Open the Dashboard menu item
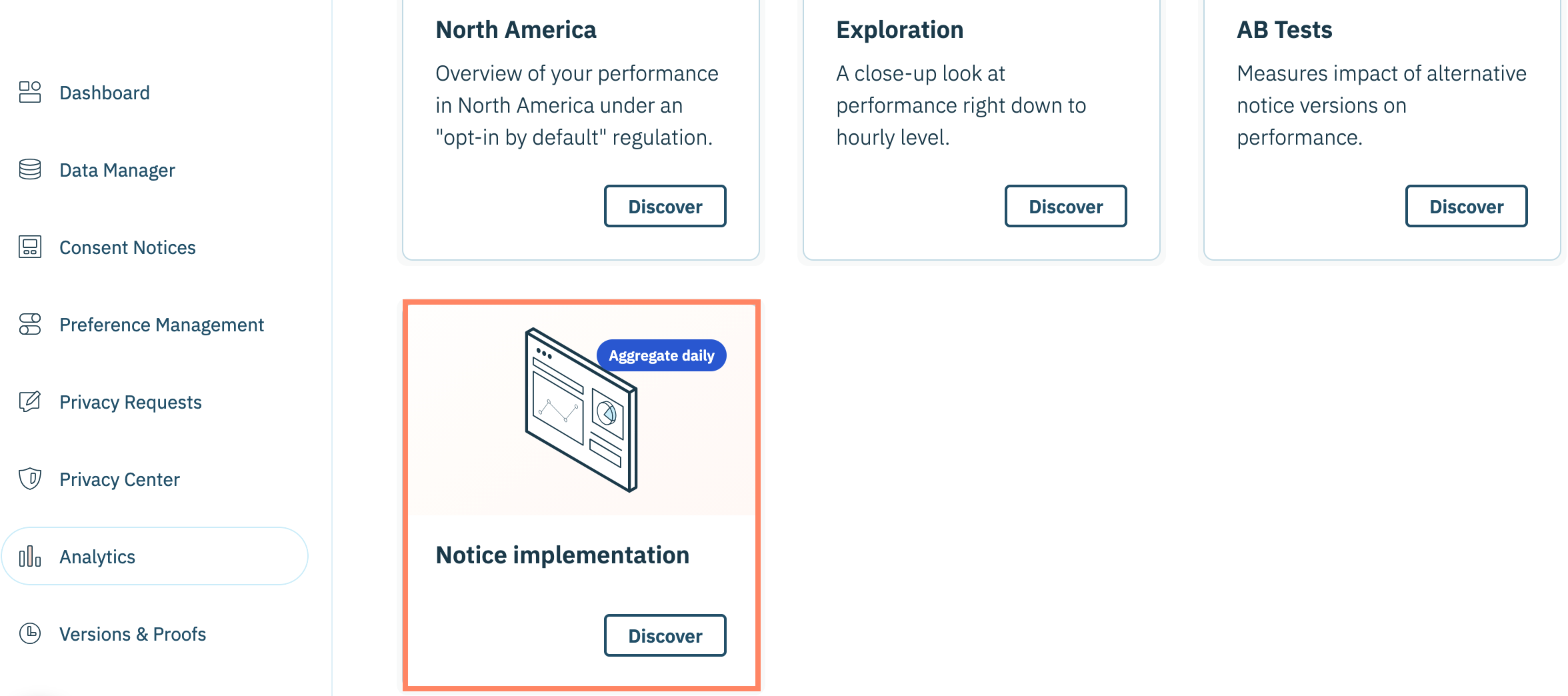 [x=105, y=93]
